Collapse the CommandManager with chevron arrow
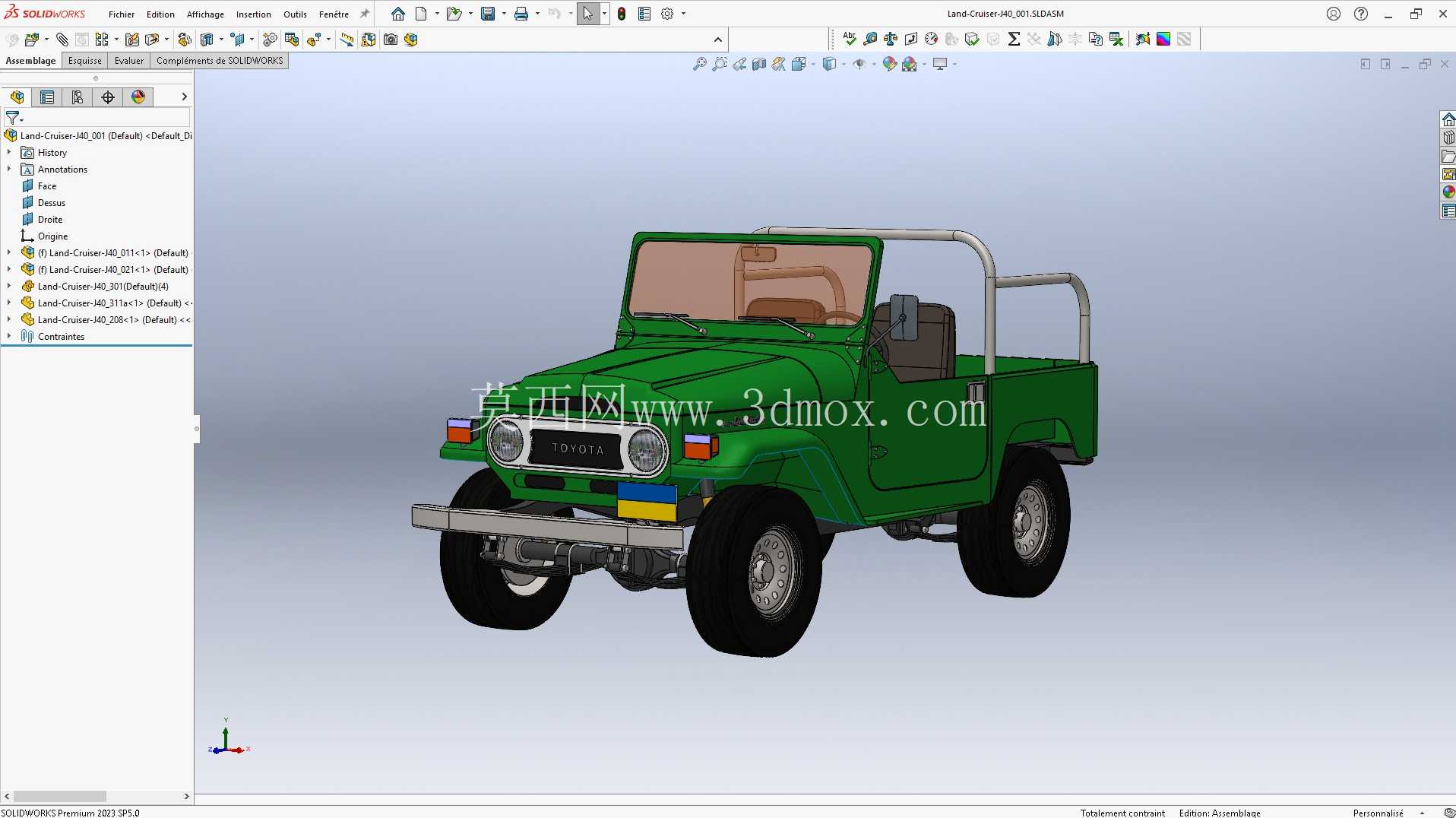 pos(718,40)
